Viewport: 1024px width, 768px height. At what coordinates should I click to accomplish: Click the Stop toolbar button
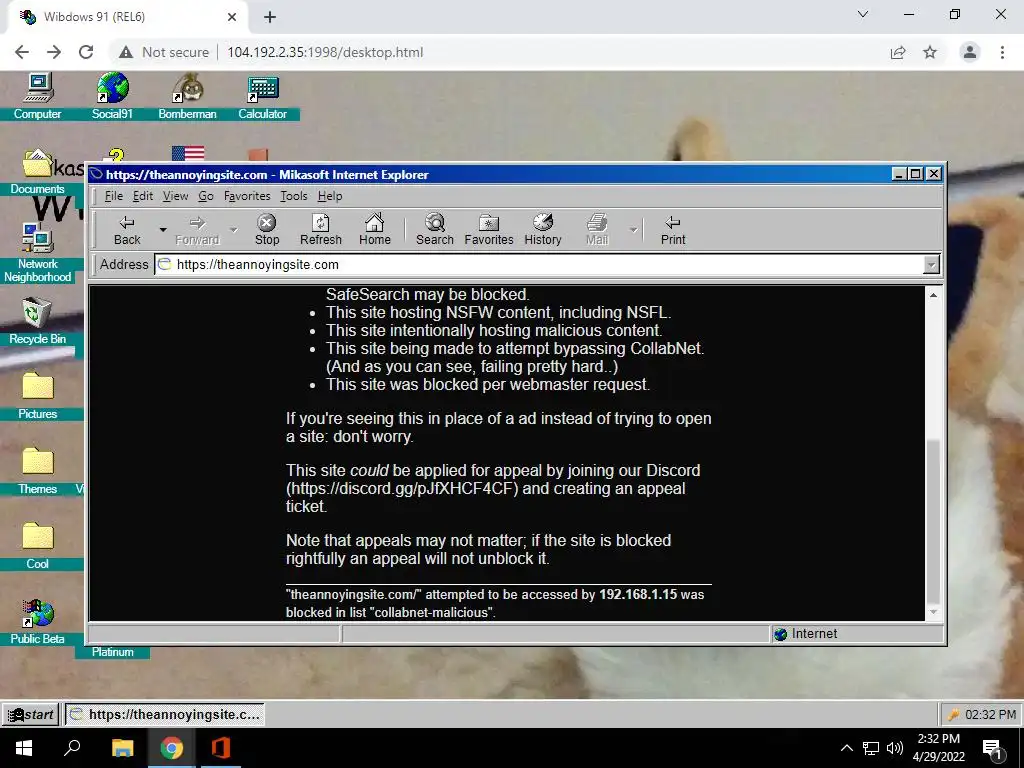tap(266, 230)
